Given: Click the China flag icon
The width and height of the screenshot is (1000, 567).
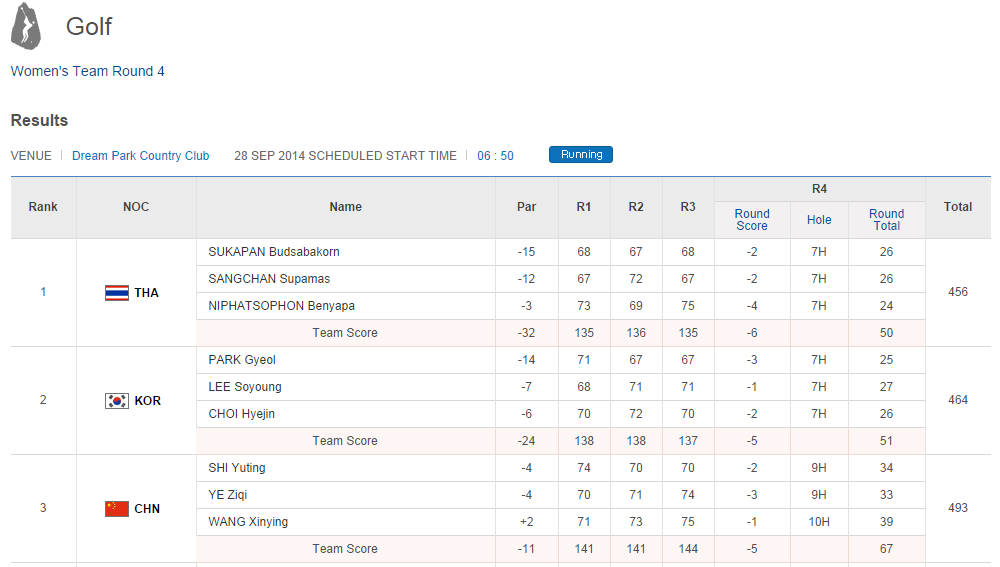Looking at the screenshot, I should [116, 509].
